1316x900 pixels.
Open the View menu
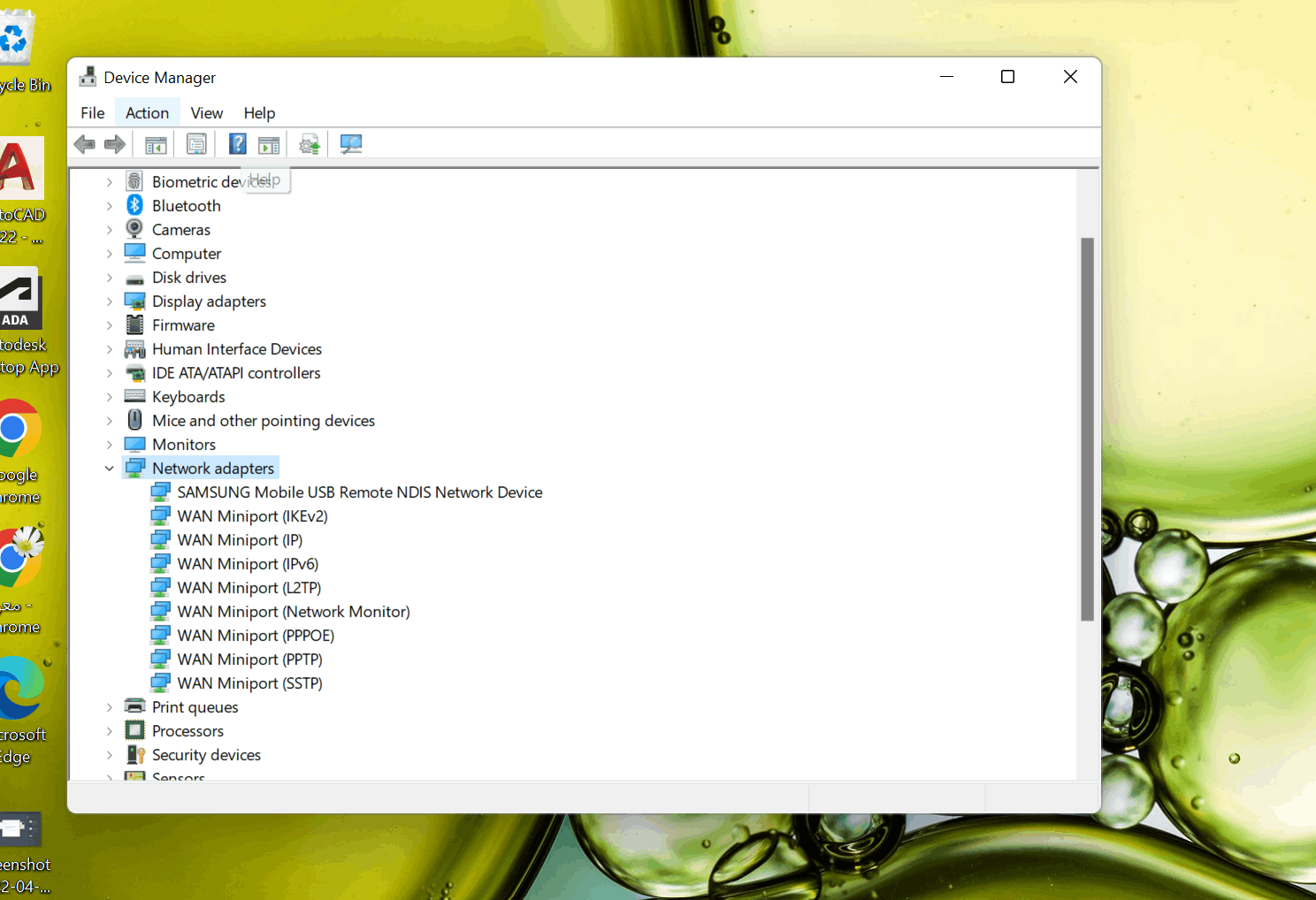(207, 112)
